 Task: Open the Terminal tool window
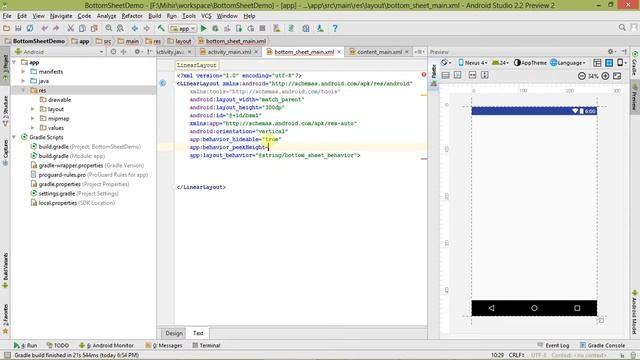206,345
